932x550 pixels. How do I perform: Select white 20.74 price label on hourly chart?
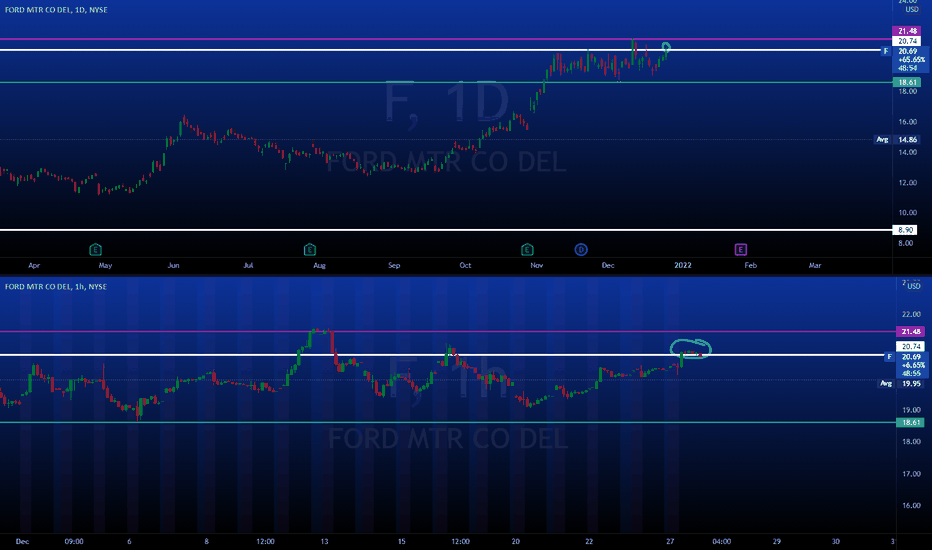(x=911, y=347)
